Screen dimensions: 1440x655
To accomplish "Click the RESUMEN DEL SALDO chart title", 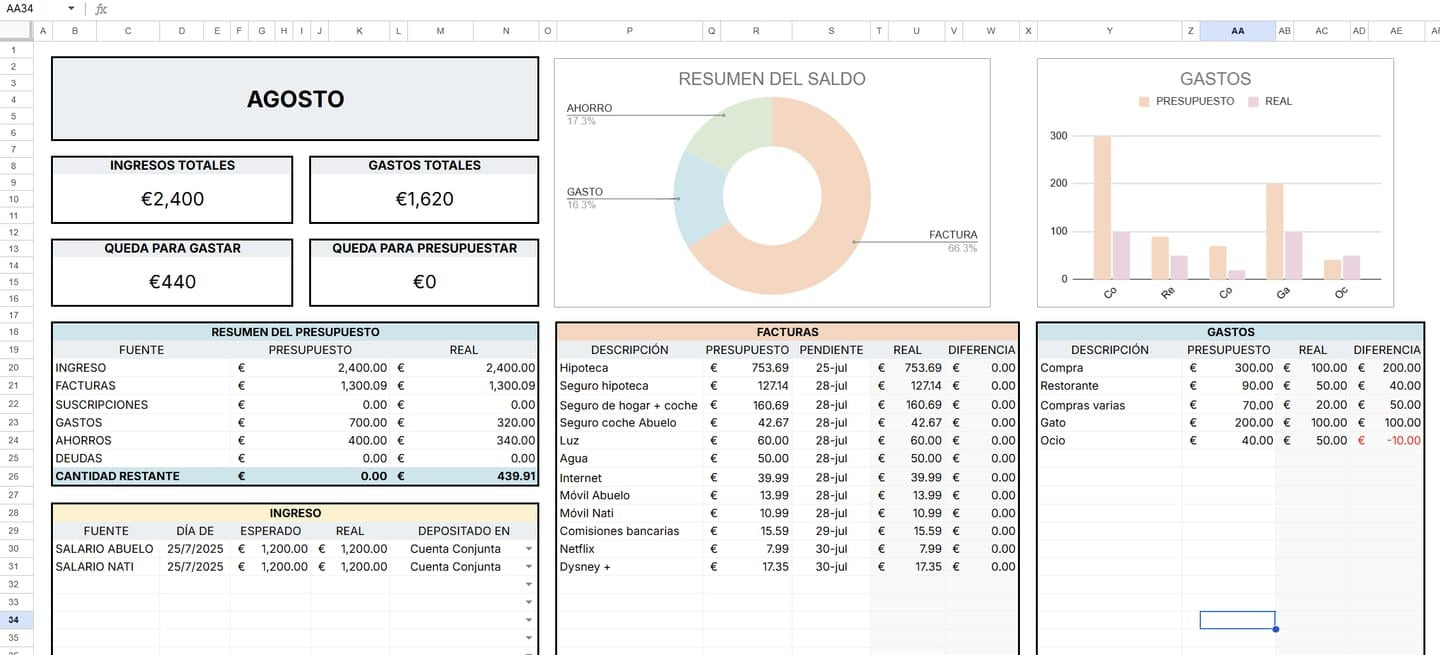I will 771,79.
